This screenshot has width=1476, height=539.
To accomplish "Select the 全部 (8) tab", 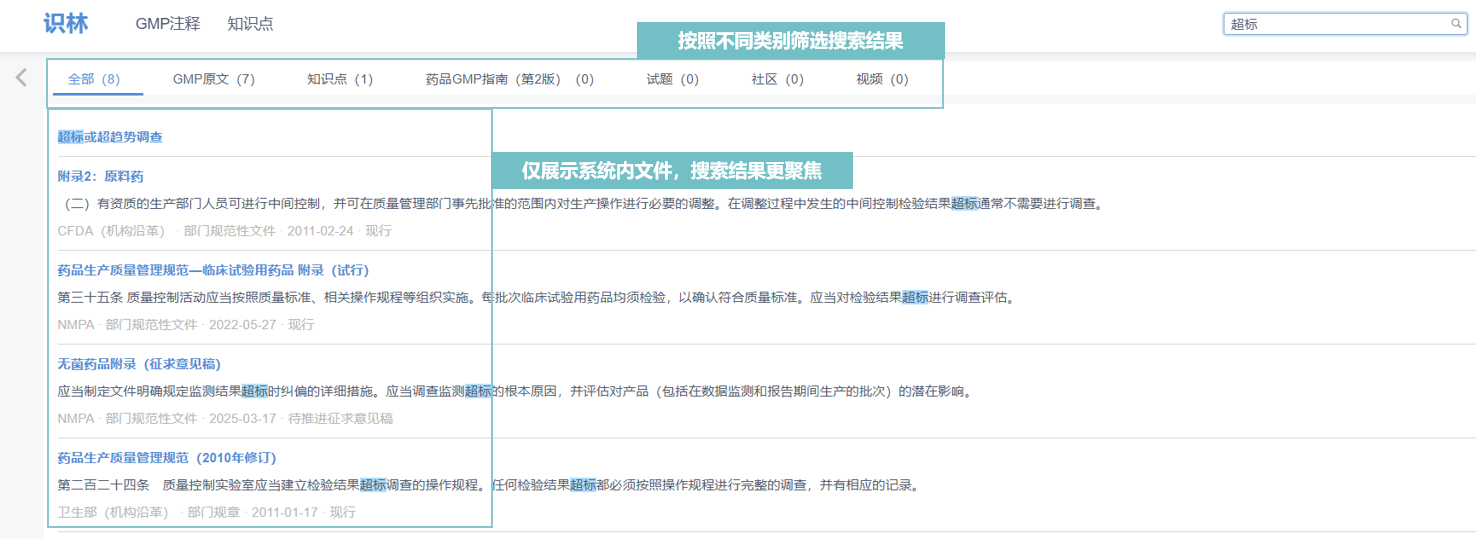I will coord(94,79).
